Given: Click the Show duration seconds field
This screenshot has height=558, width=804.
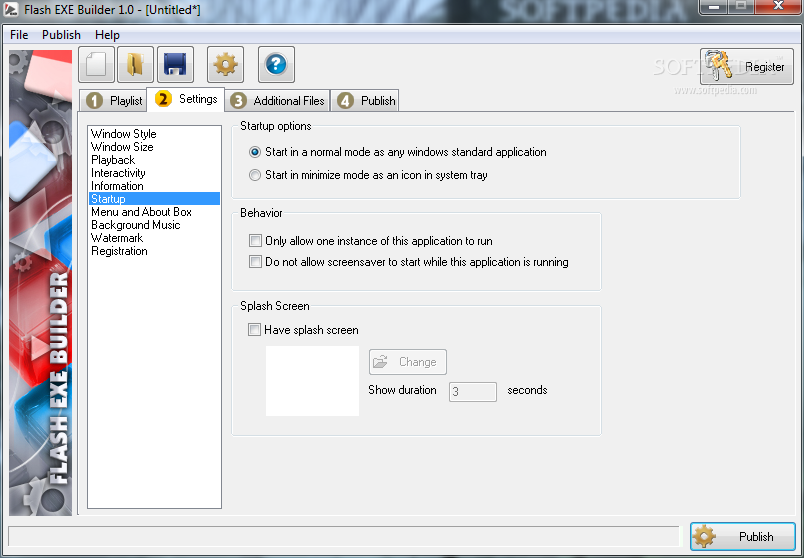Looking at the screenshot, I should pyautogui.click(x=473, y=392).
